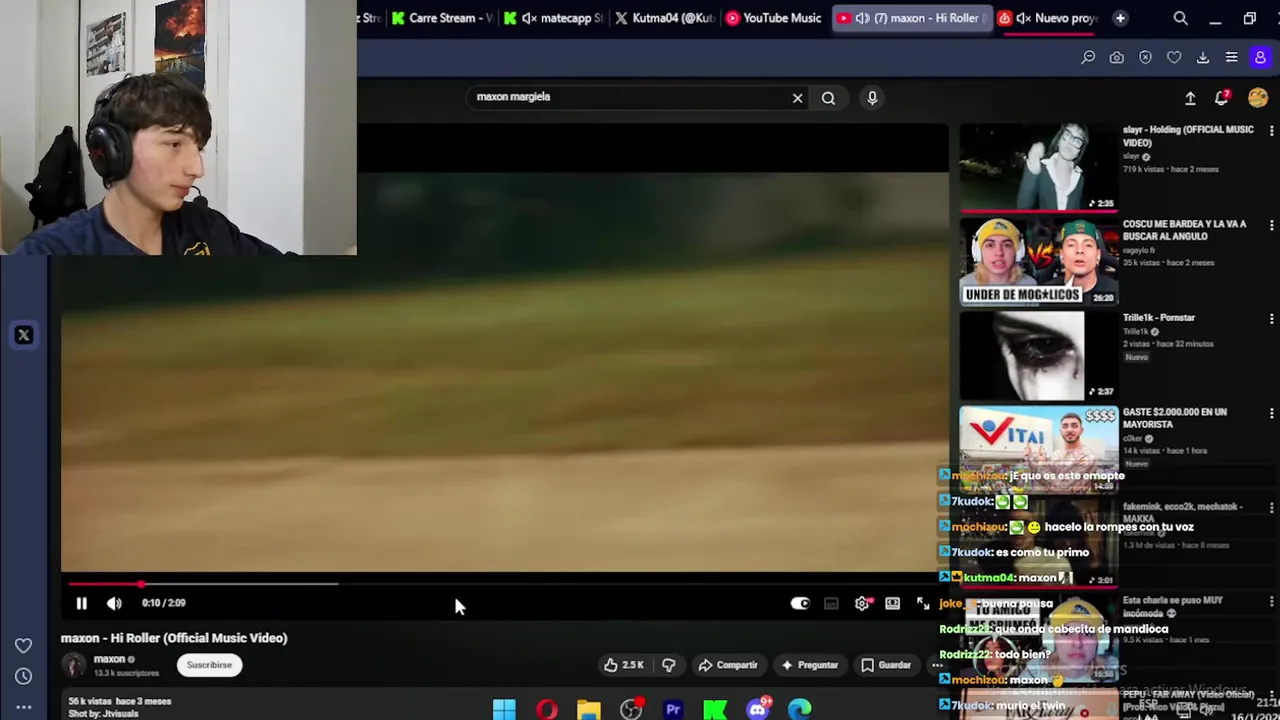The image size is (1280, 720).
Task: Search tabs with magnifier in tab bar
Action: pyautogui.click(x=1180, y=18)
